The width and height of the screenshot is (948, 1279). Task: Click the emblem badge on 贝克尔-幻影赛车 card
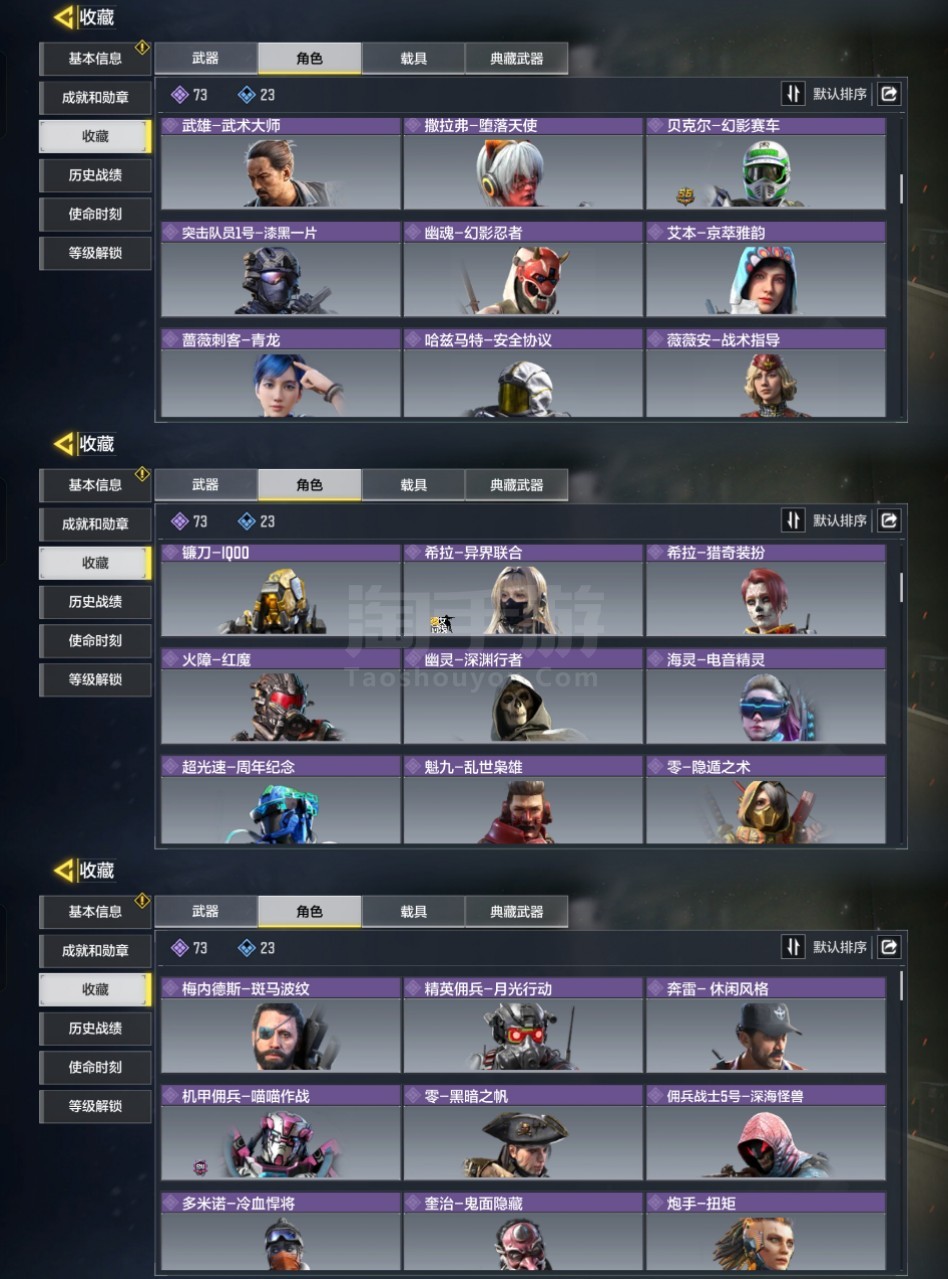click(685, 196)
